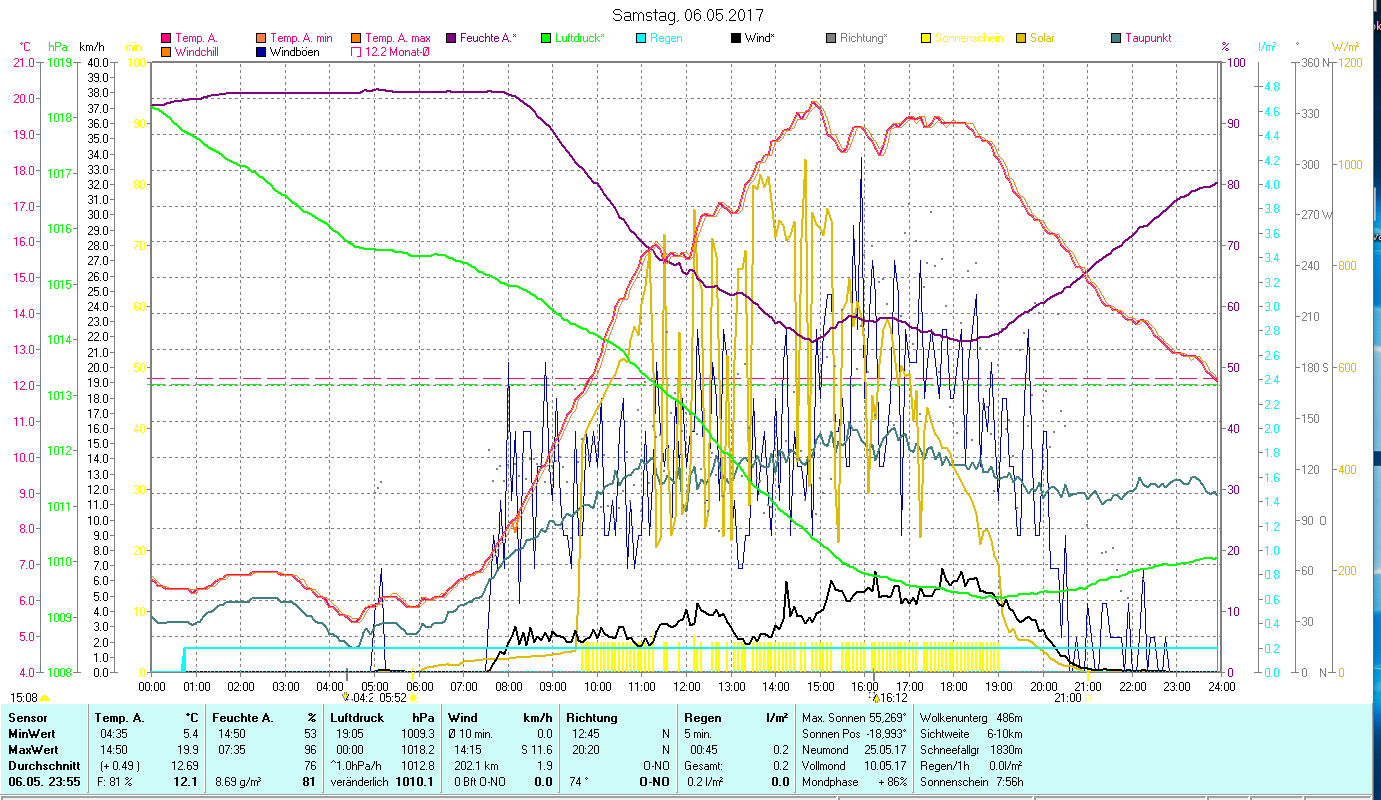Click the Sonnenschein 7:56h entry
Screen dimensions: 1381x800
coord(970,782)
